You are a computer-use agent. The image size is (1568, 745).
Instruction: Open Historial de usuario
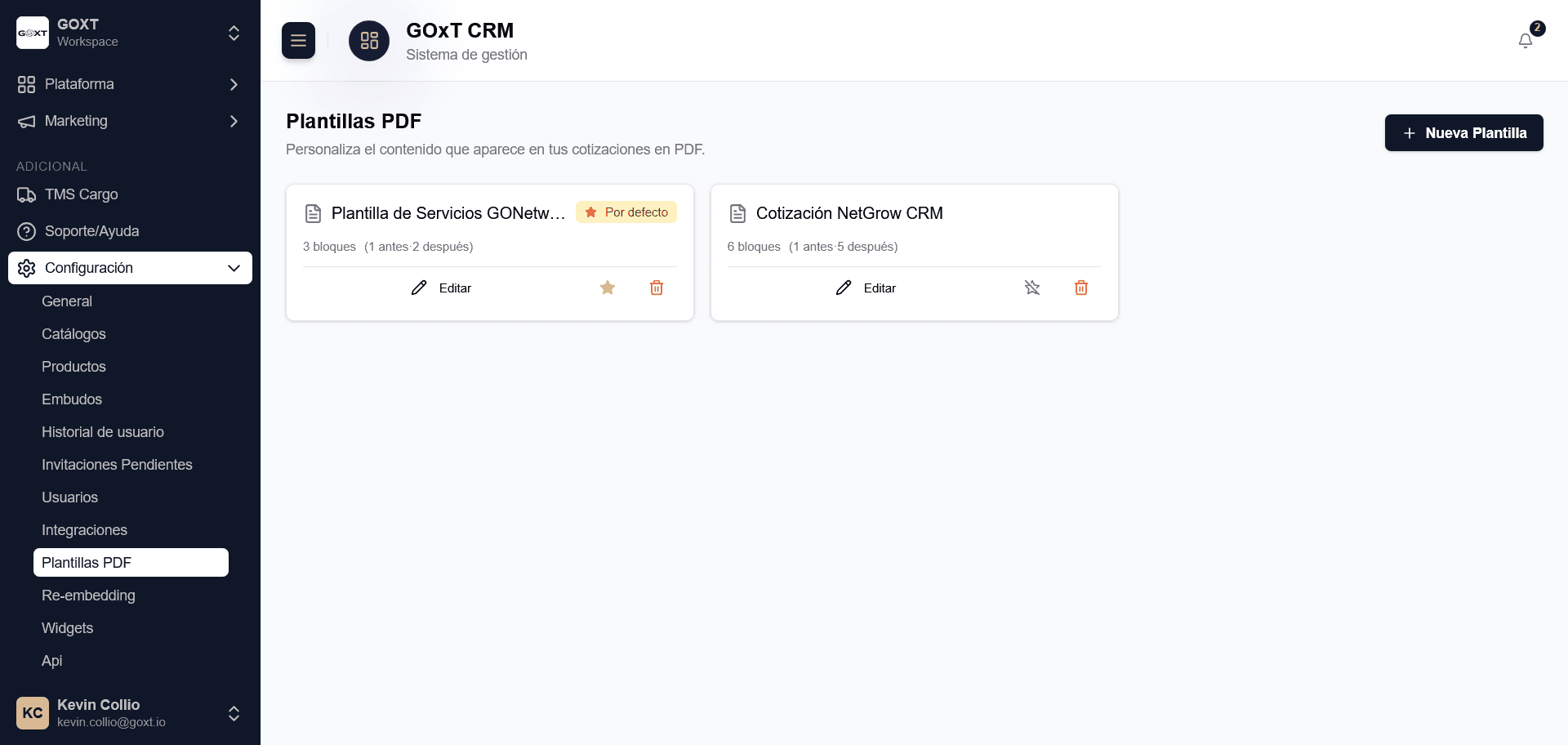coord(131,432)
